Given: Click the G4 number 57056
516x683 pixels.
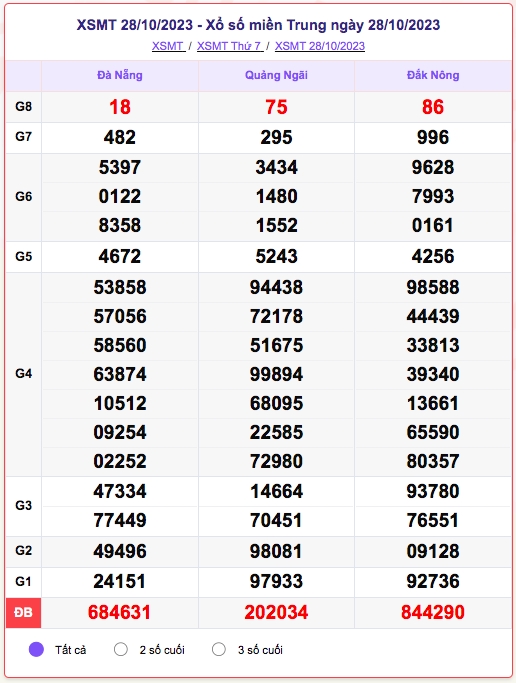Looking at the screenshot, I should 120,317.
